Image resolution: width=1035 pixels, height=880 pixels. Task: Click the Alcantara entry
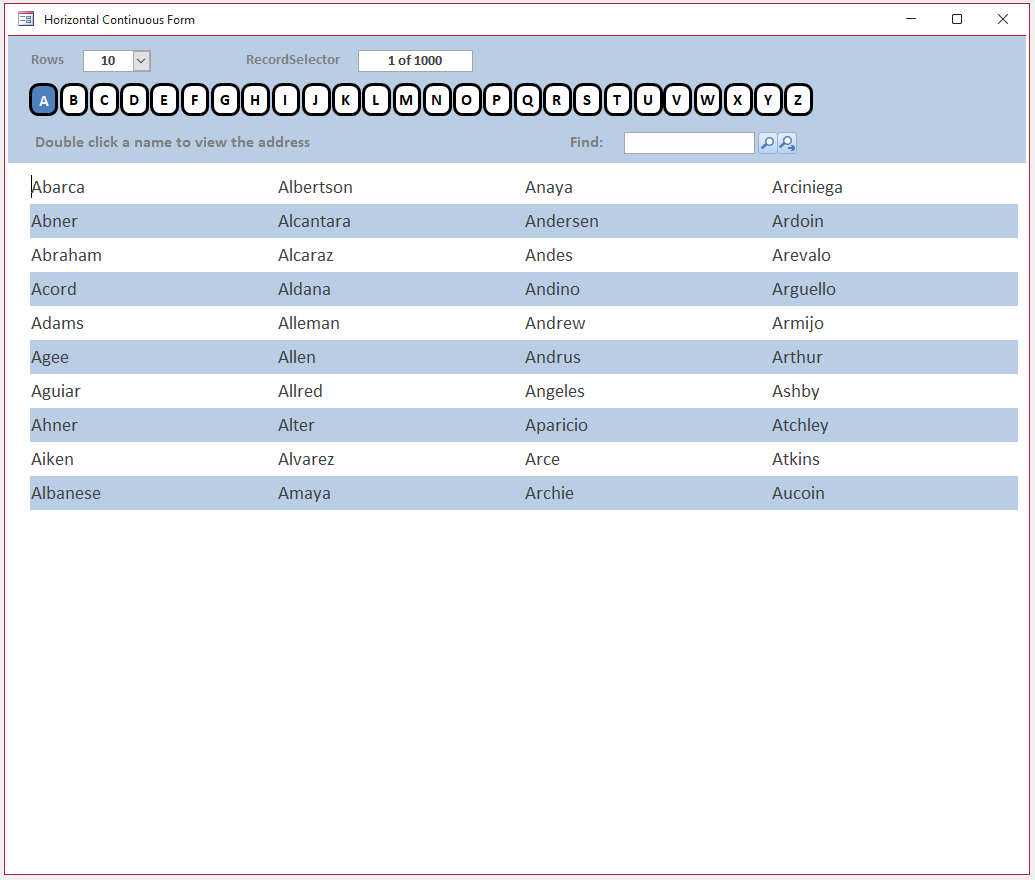[314, 221]
